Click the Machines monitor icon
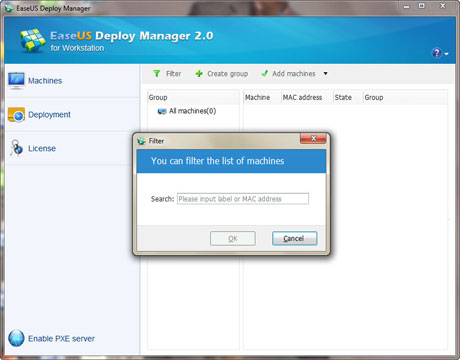460x360 pixels. [16, 81]
